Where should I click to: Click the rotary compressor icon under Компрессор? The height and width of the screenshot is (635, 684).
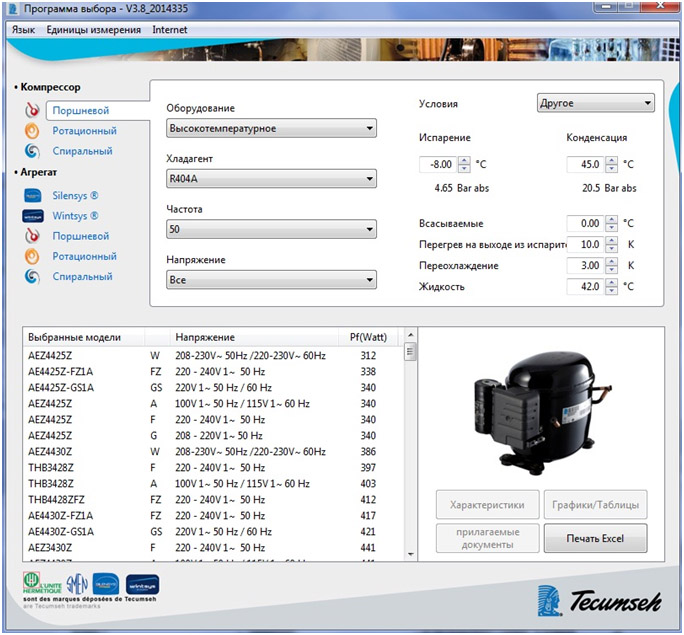[x=32, y=131]
